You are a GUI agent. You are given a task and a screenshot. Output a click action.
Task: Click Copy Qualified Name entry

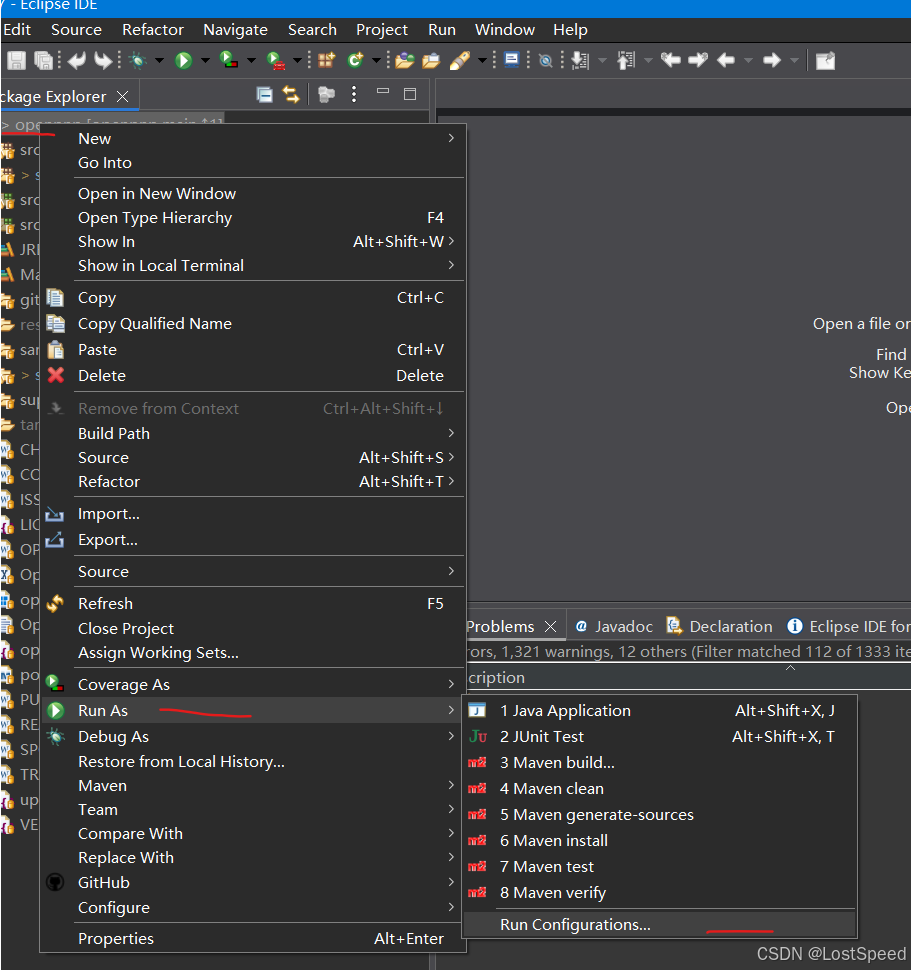[x=252, y=323]
